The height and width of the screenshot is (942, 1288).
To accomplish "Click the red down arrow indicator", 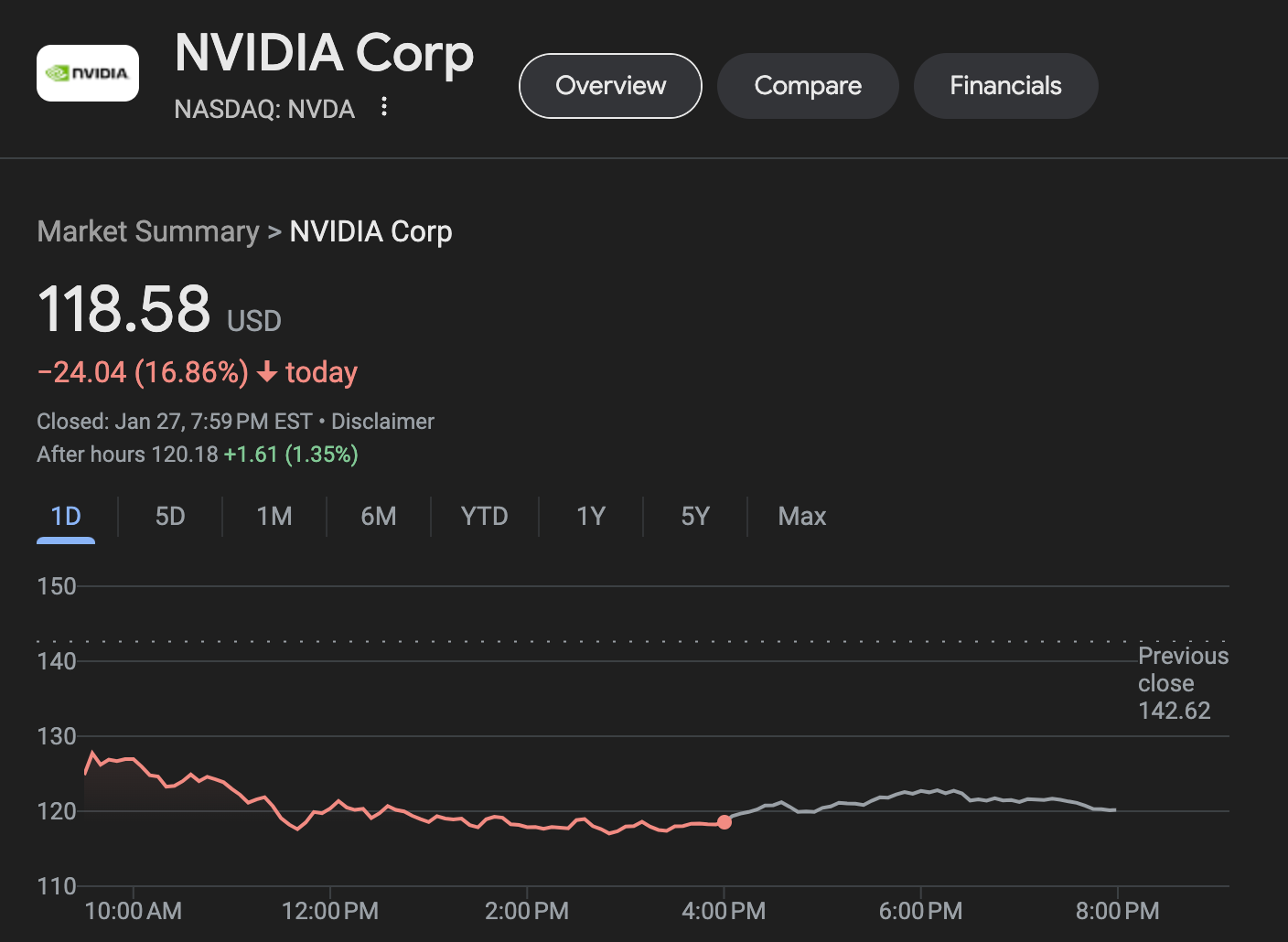I will (x=266, y=372).
